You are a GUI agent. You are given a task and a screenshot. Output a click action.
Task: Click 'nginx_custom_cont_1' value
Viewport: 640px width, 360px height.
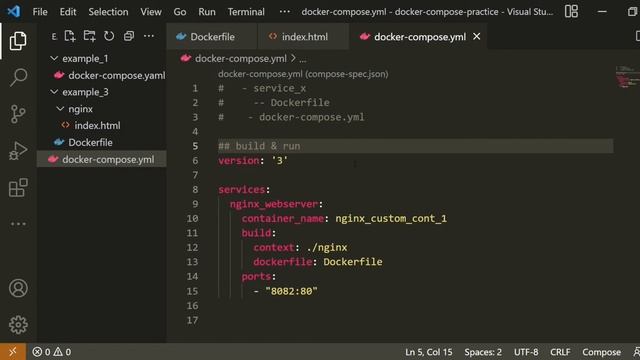(391, 219)
